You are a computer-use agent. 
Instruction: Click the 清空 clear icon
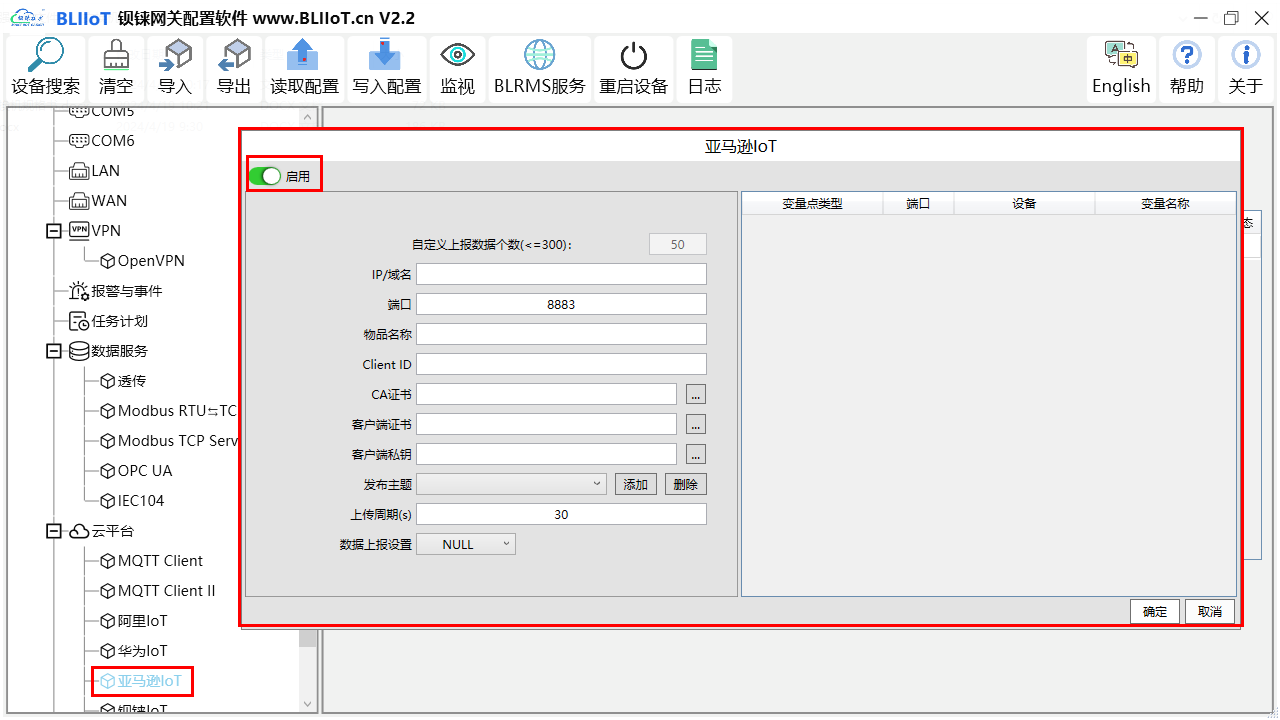pyautogui.click(x=116, y=68)
